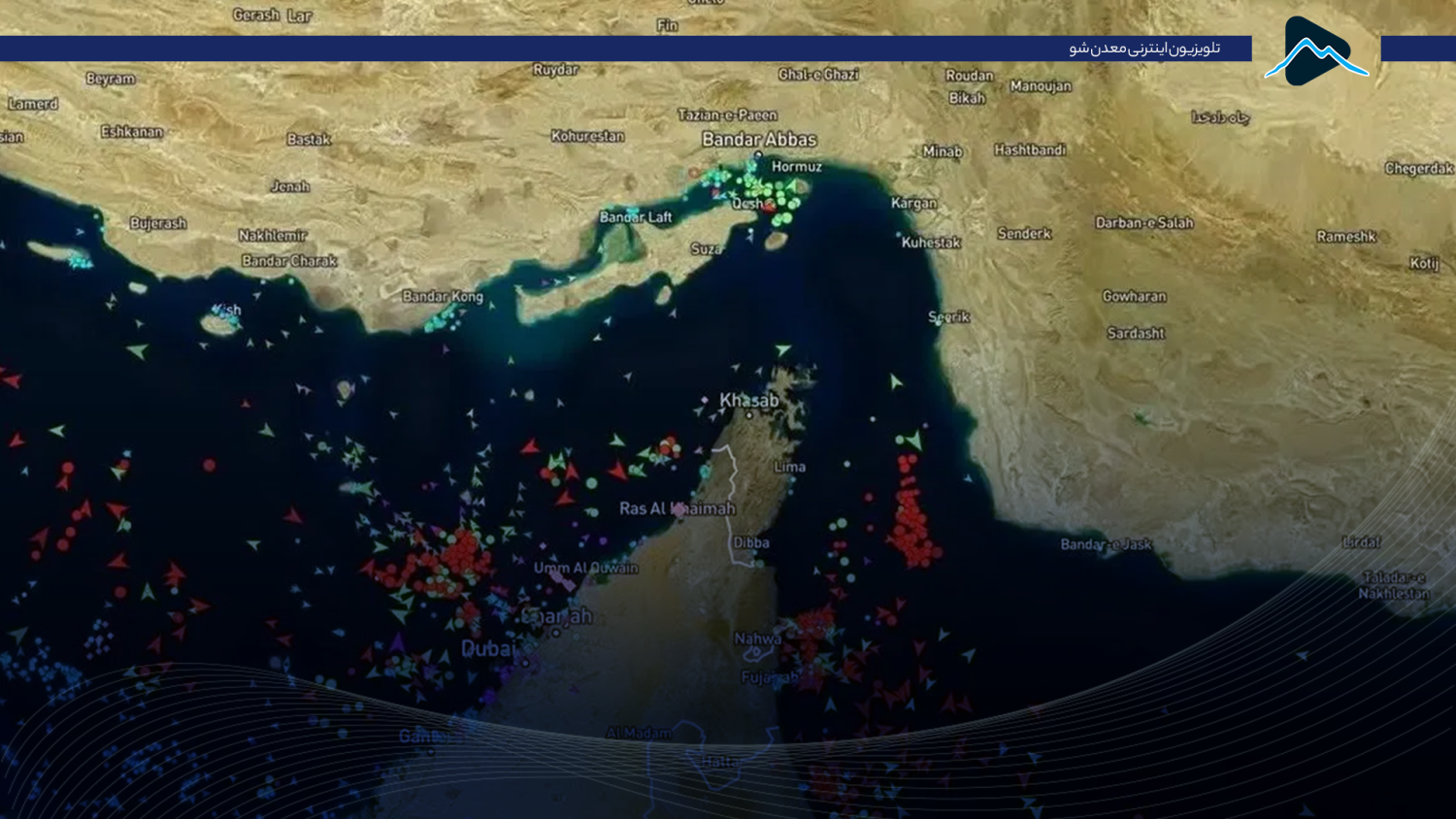
Task: Select the cyan vessel cluster at Bandar Kong
Action: click(443, 315)
